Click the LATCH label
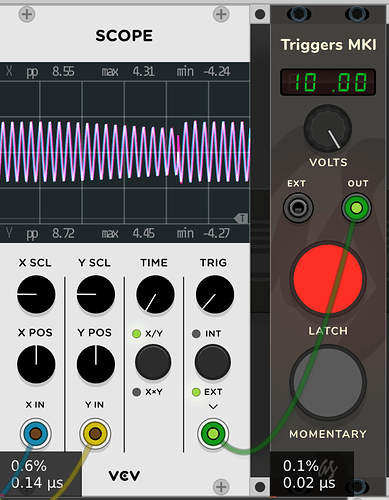 click(x=328, y=331)
